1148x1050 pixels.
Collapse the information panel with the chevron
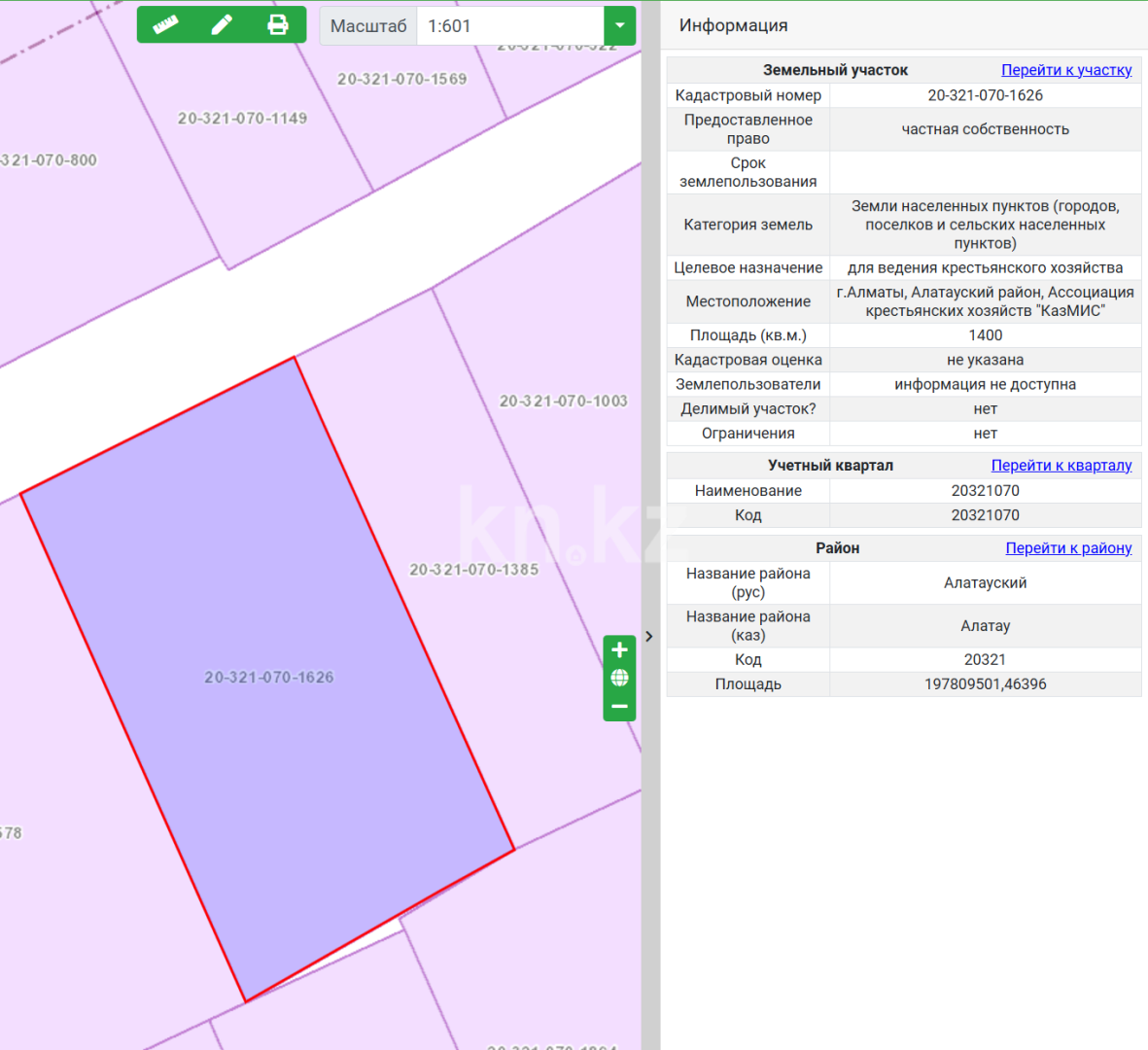648,636
